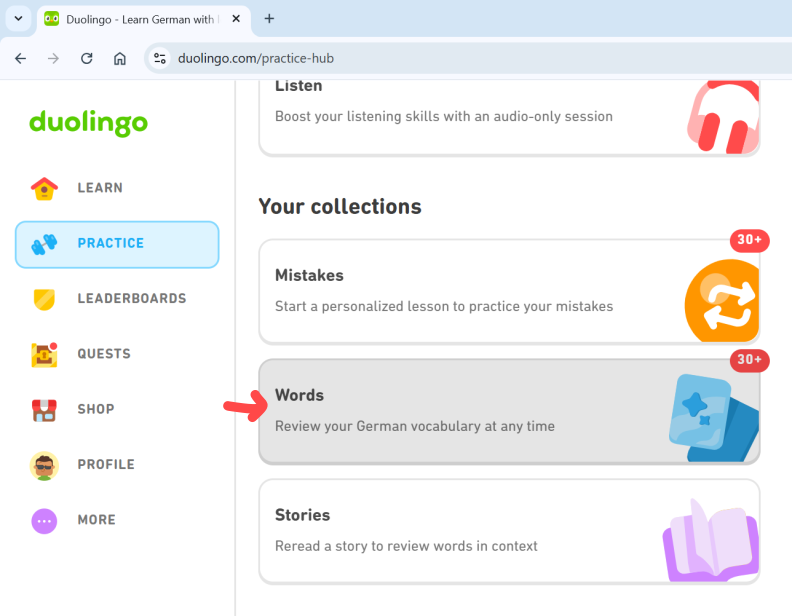Click the browser forward arrow

(x=54, y=59)
